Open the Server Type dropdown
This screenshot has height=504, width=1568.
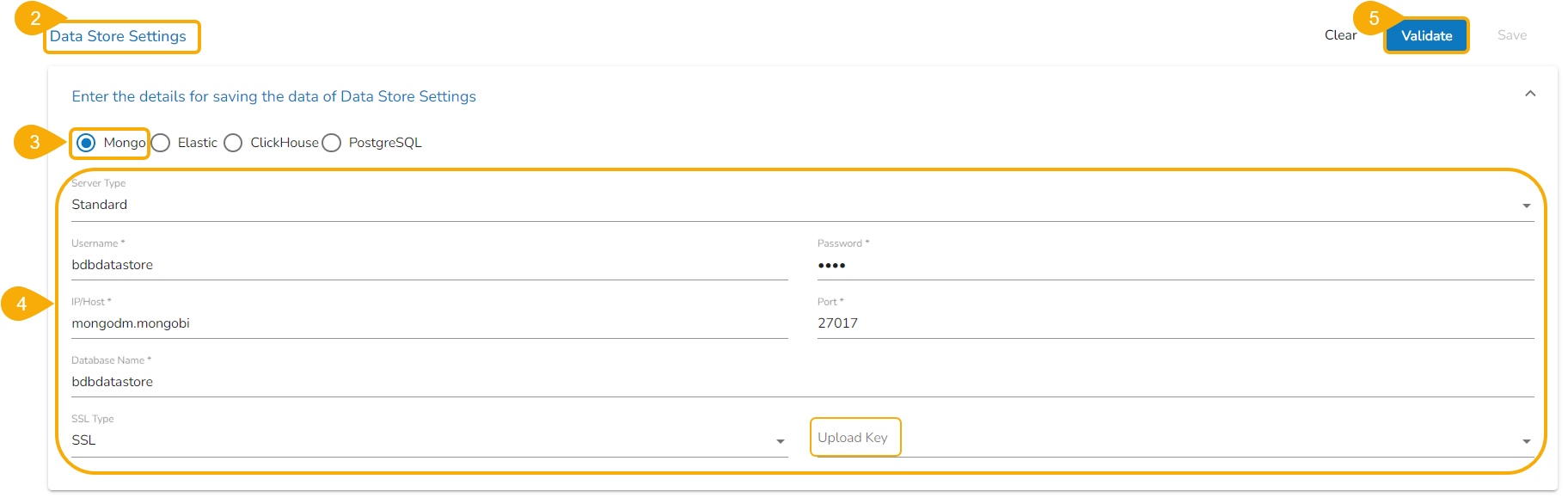pyautogui.click(x=1526, y=206)
